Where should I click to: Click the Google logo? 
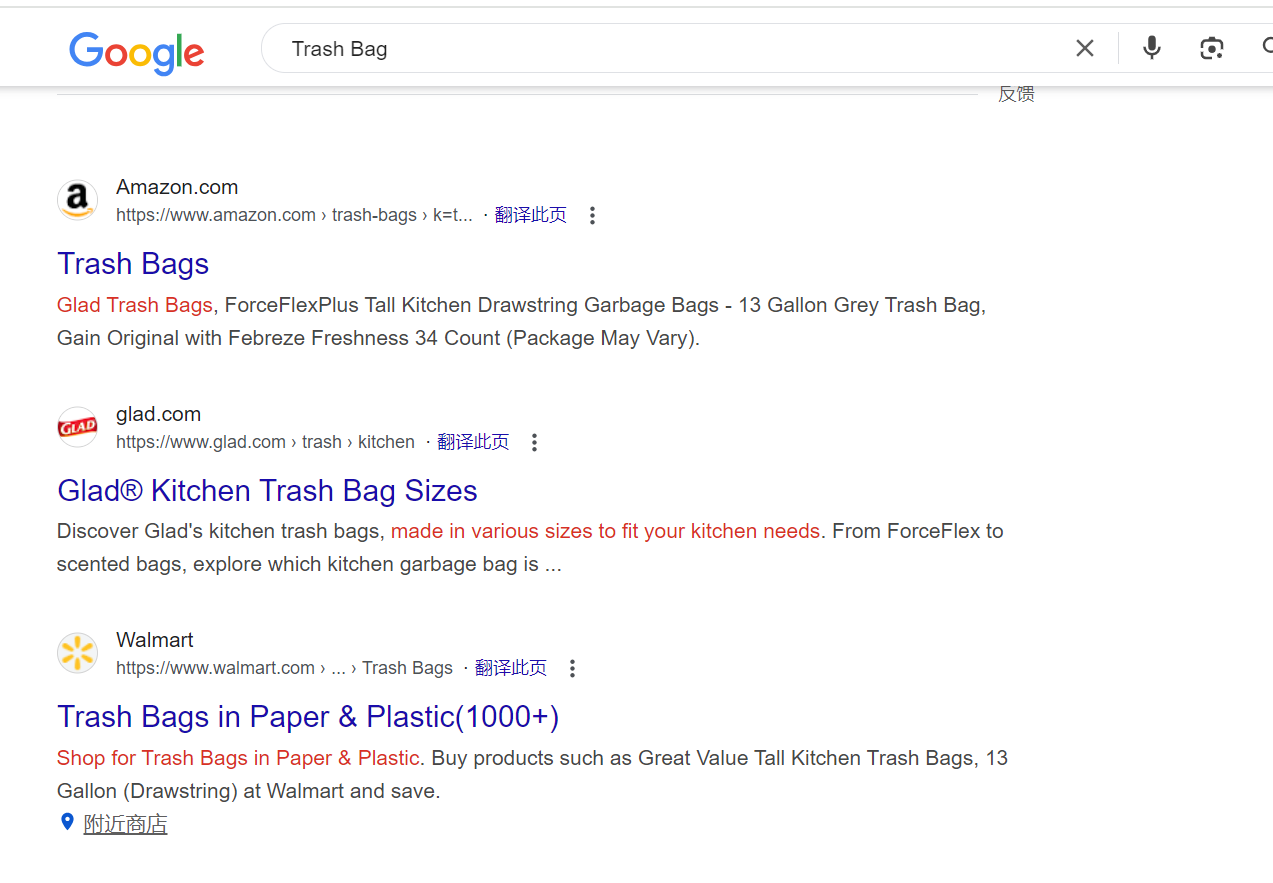coord(137,52)
